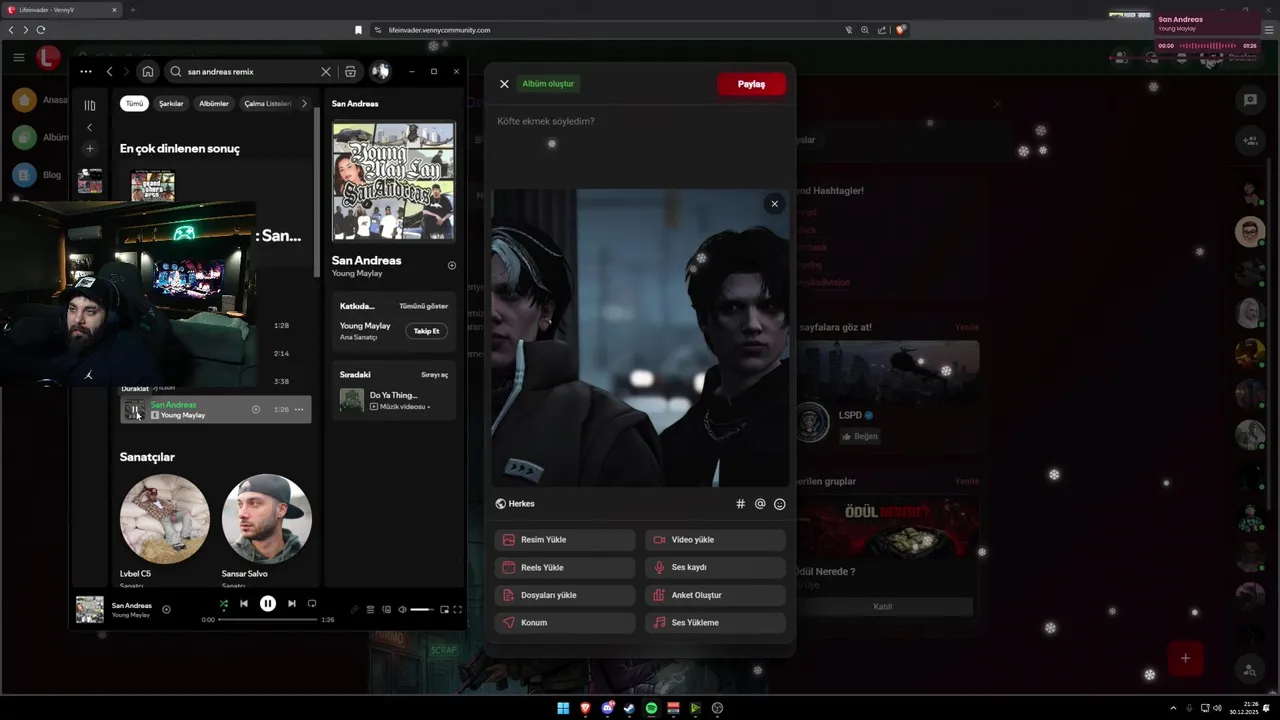Open Spotify profile avatar menu
The height and width of the screenshot is (720, 1280).
click(380, 72)
